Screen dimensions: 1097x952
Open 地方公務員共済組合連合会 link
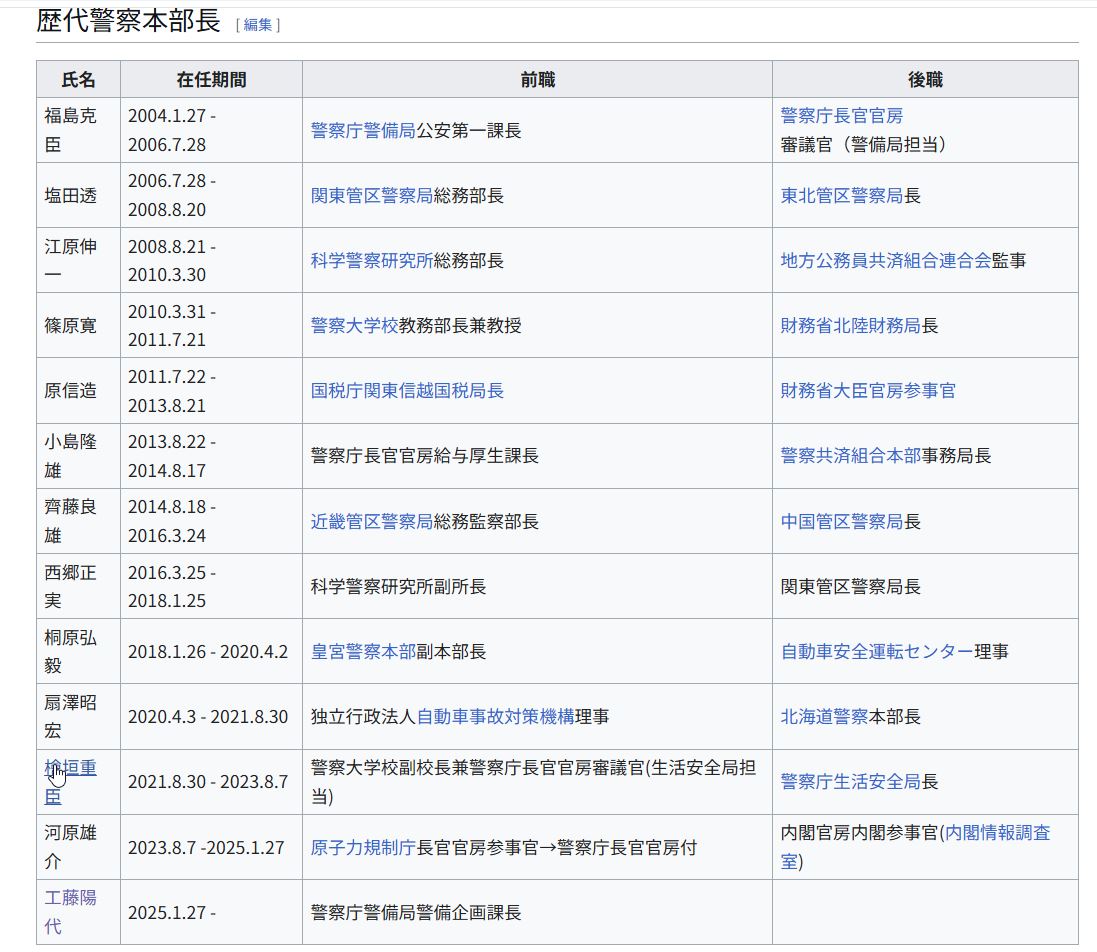pos(885,261)
